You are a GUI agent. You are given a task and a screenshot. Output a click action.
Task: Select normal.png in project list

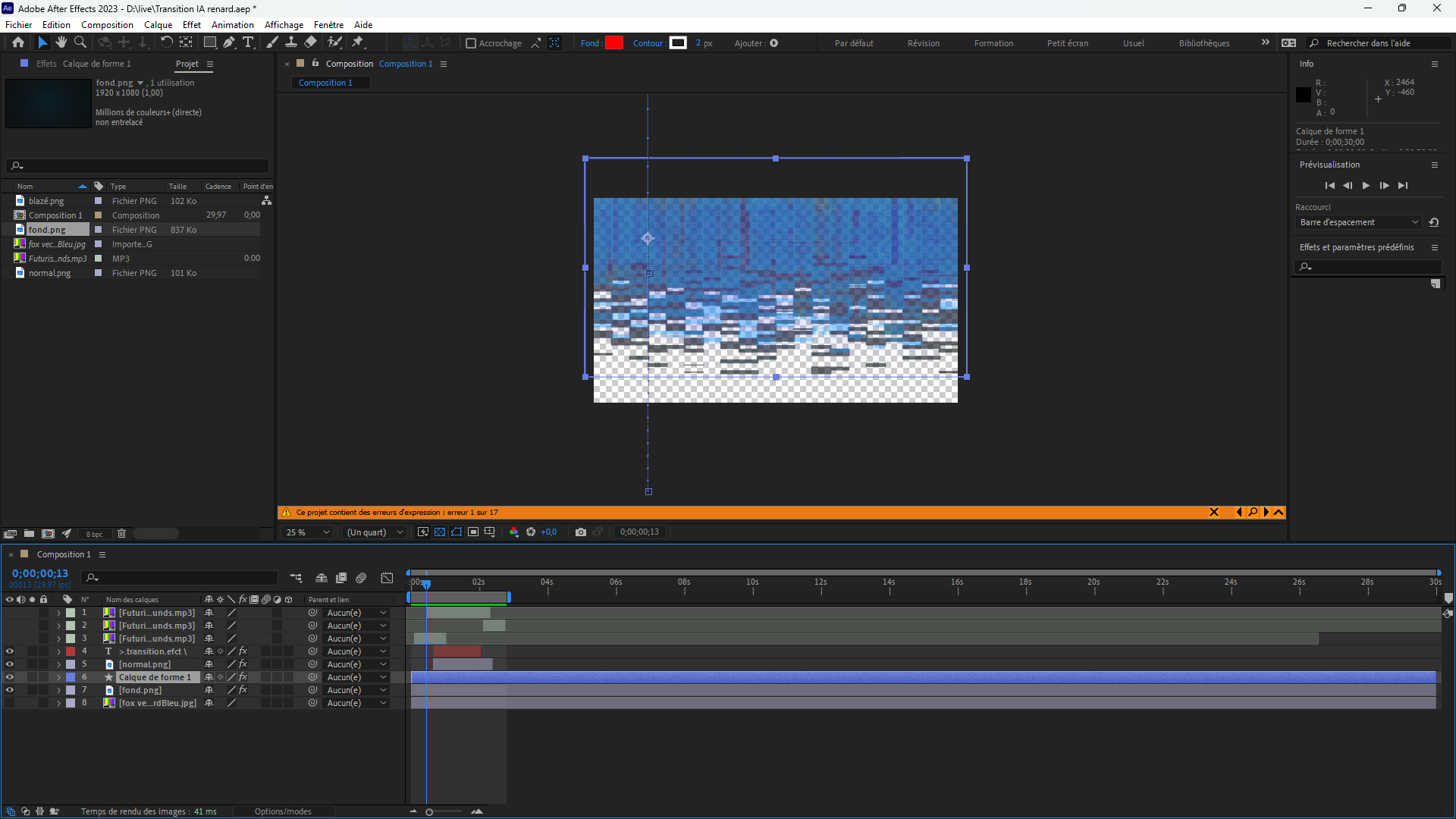coord(49,273)
